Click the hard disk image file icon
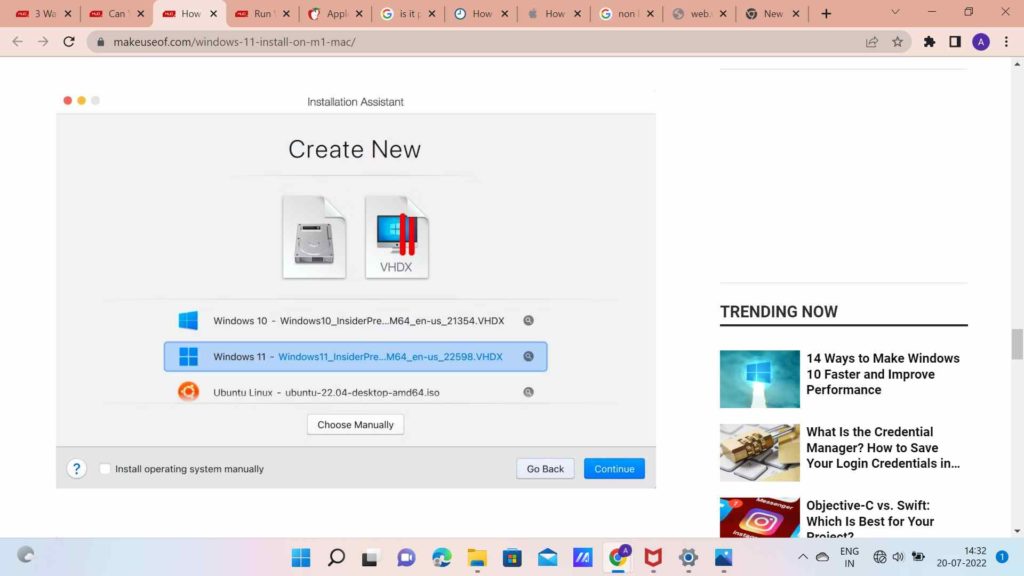This screenshot has height=576, width=1024. (314, 238)
